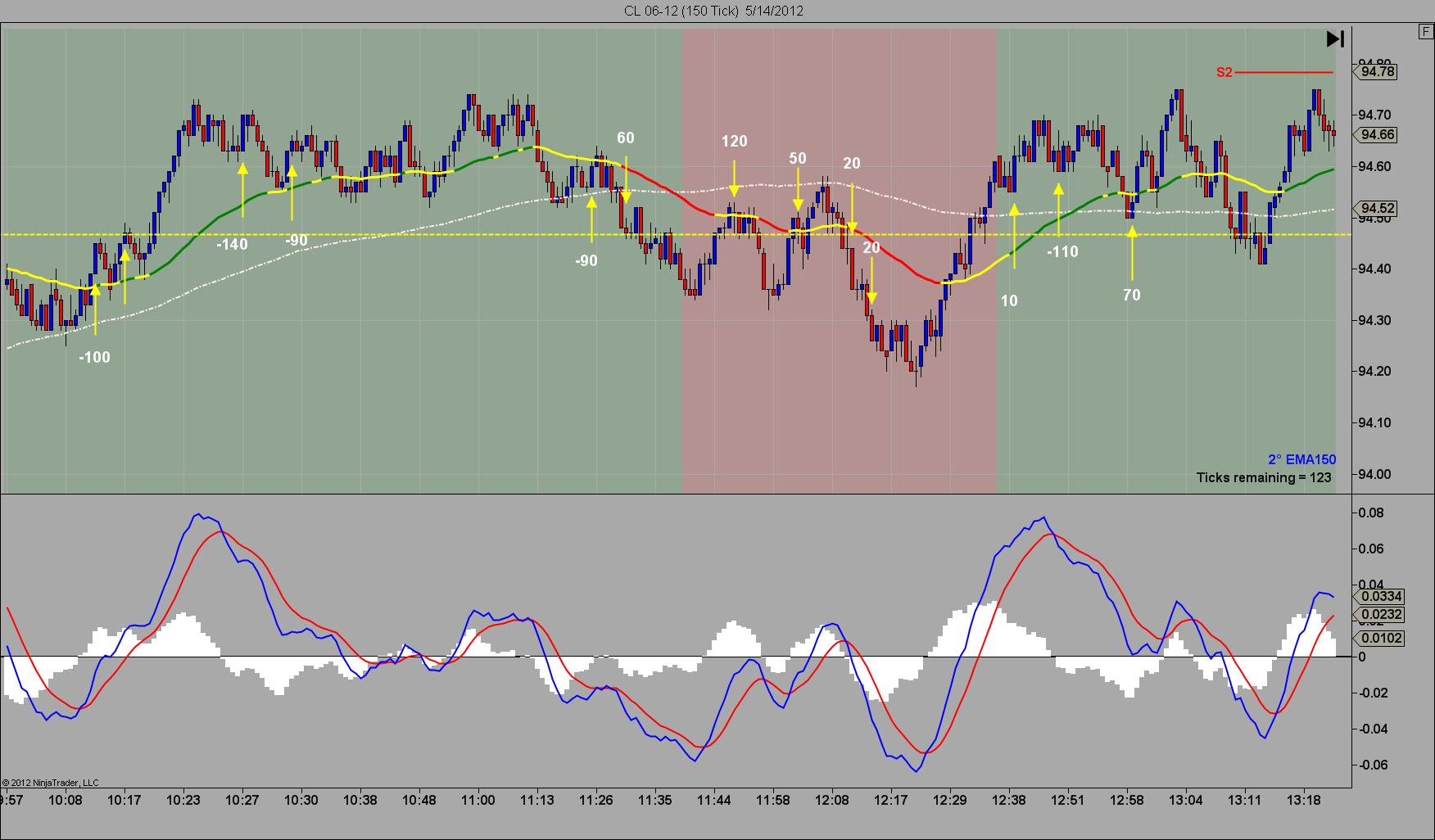The width and height of the screenshot is (1435, 840).
Task: Click the 94.66 current price marker
Action: pyautogui.click(x=1377, y=135)
